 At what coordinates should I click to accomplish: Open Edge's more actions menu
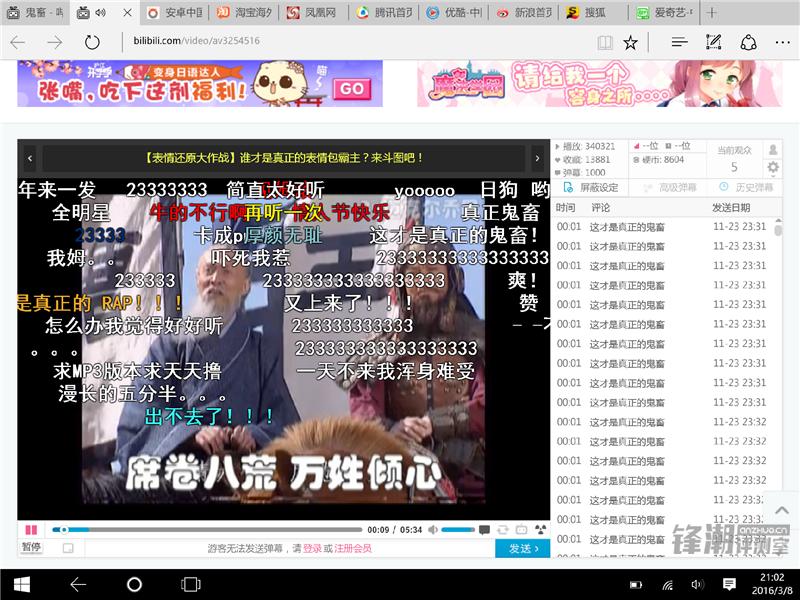point(782,42)
